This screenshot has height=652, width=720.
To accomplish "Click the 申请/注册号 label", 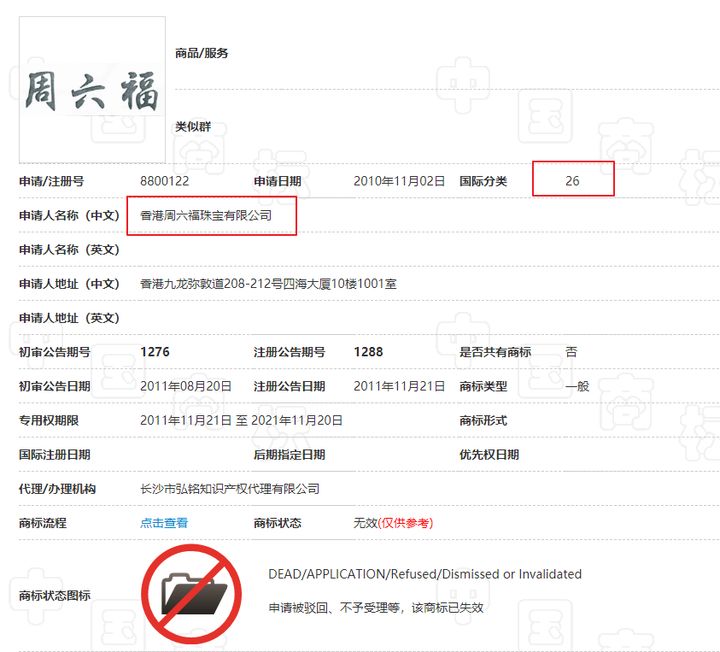I will pos(51,181).
